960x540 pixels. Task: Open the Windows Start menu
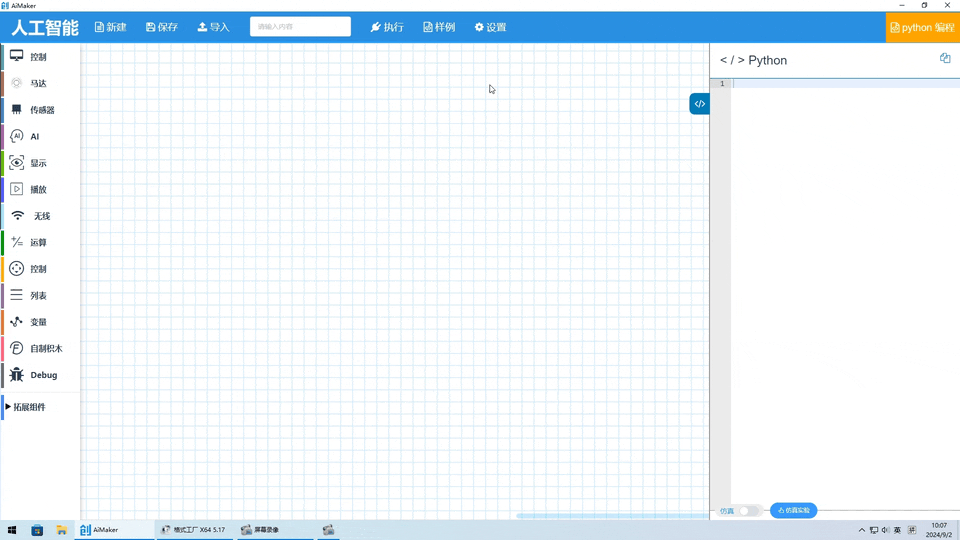[12, 530]
